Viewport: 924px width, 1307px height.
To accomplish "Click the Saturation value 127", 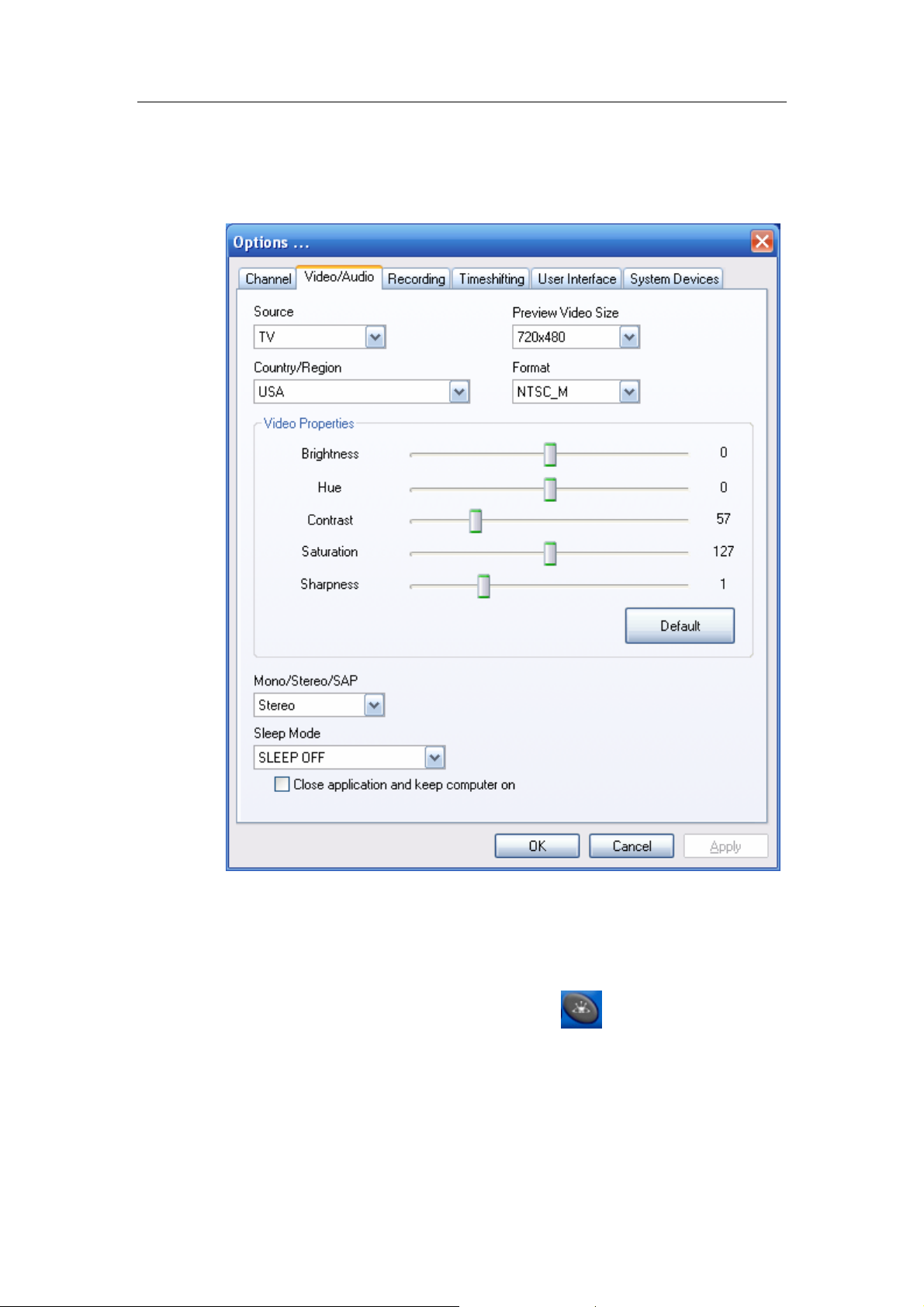I will [x=723, y=551].
